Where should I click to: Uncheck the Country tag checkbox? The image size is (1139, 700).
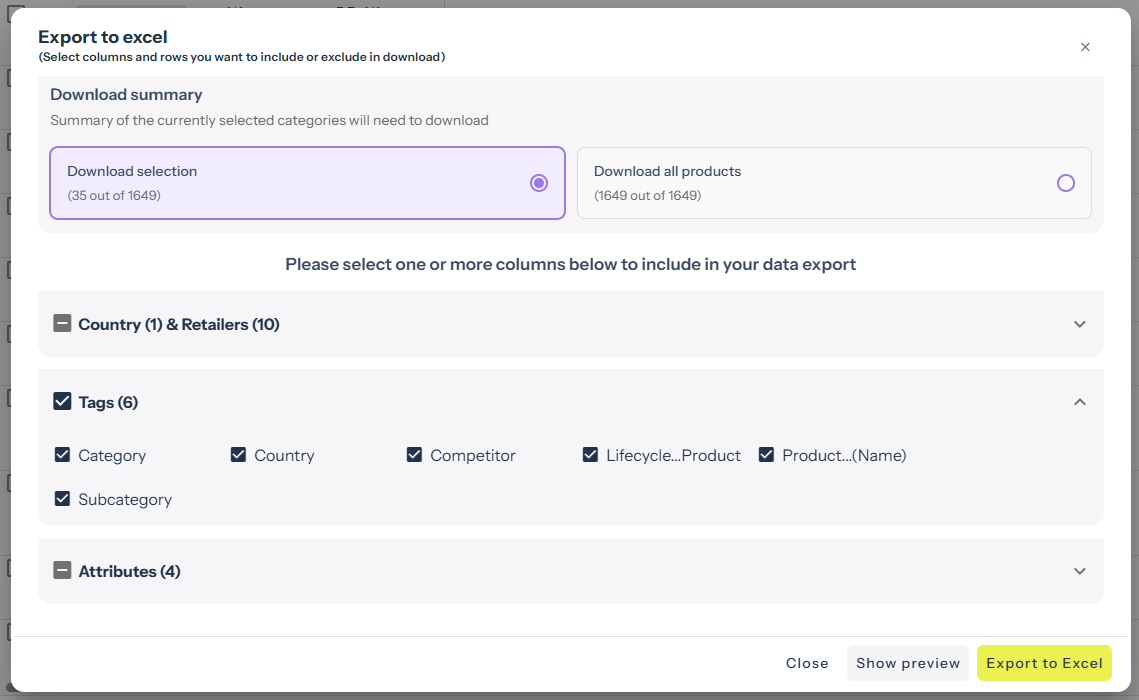tap(238, 455)
